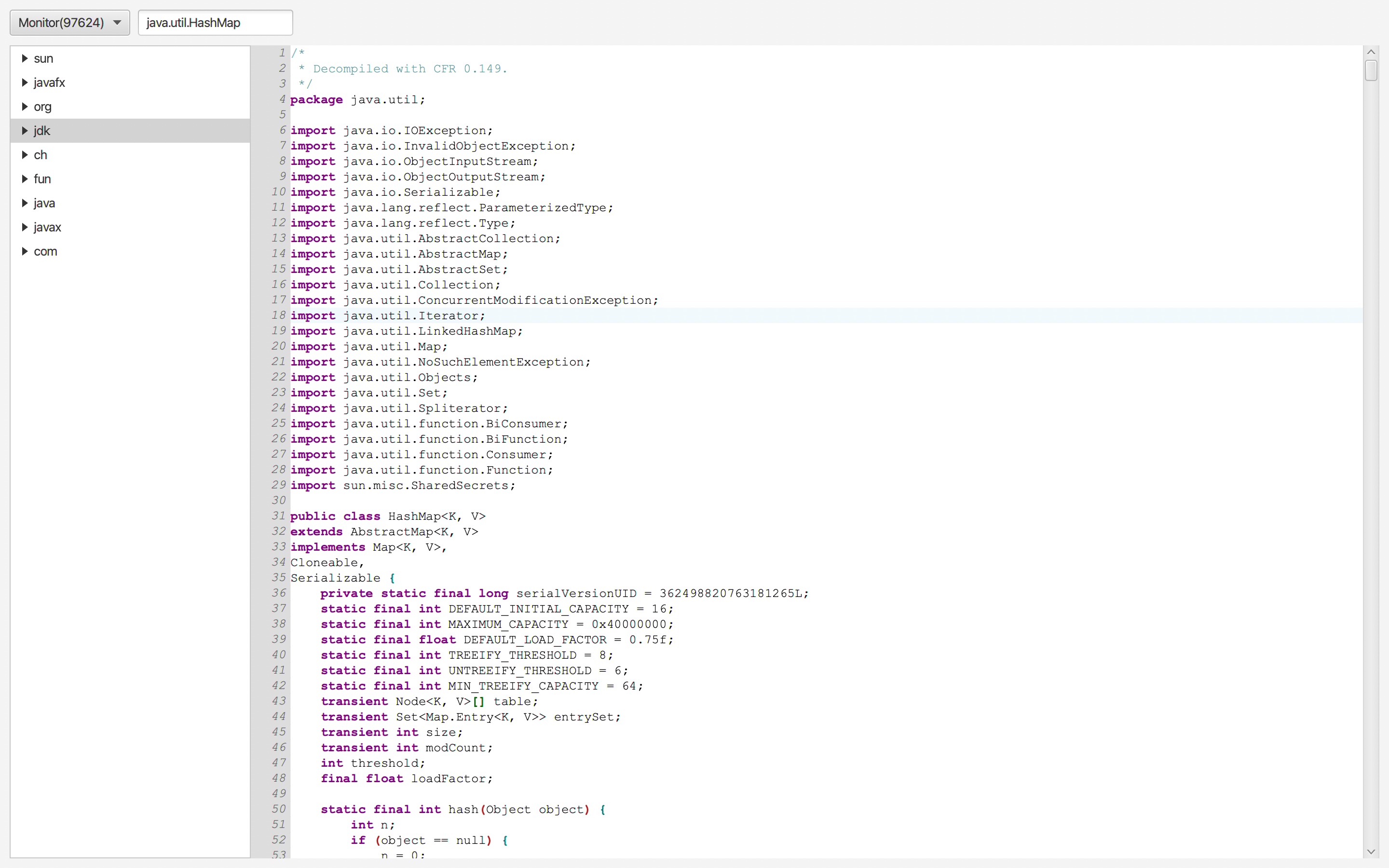Click line number 31 in gutter
Viewport: 1389px width, 868px height.
click(x=279, y=516)
